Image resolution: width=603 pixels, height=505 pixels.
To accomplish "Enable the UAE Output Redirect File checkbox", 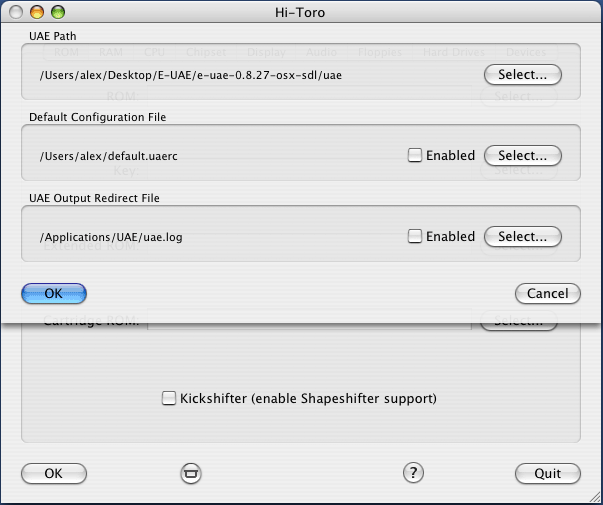I will 415,236.
